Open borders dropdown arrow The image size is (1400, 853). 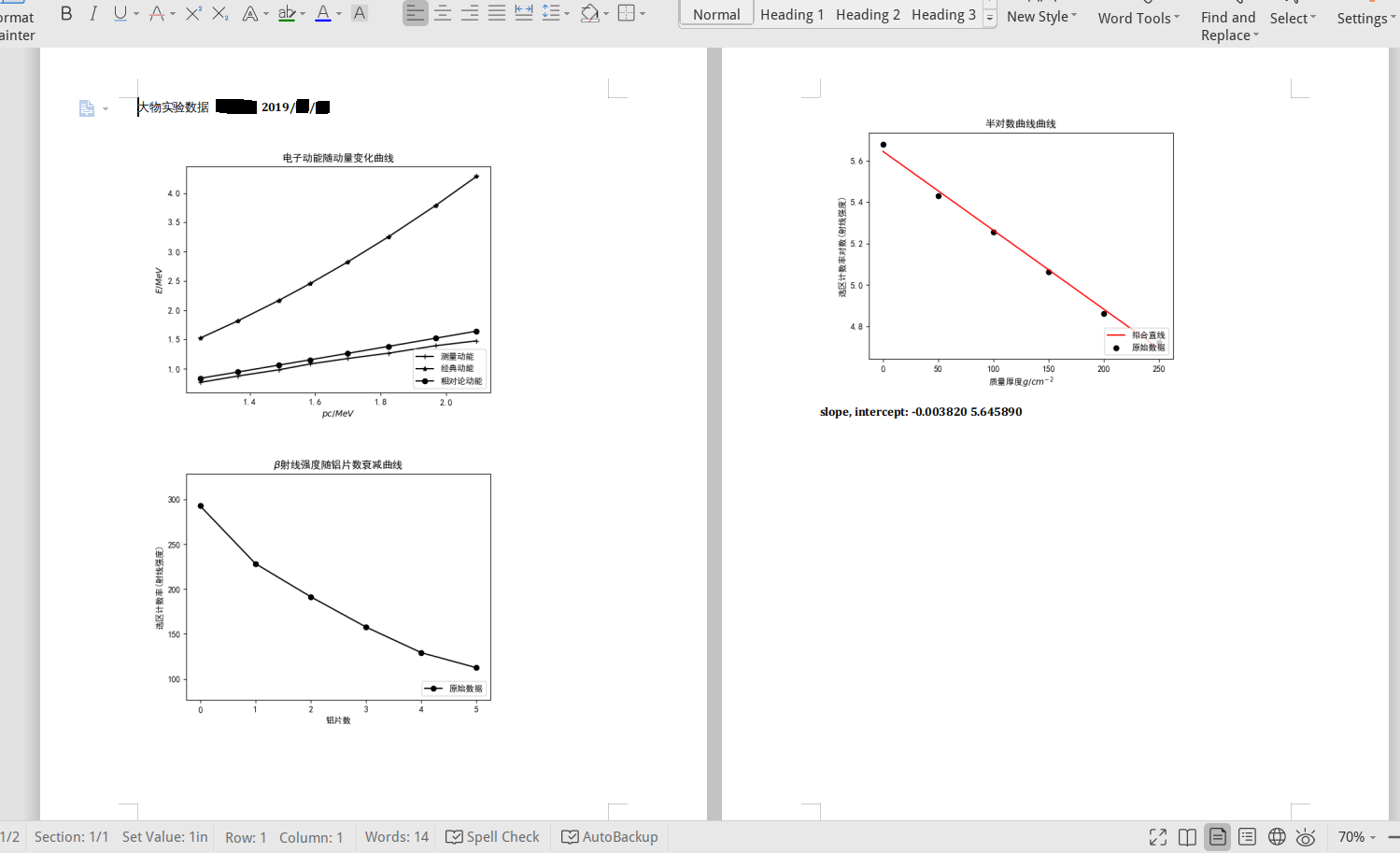643,14
